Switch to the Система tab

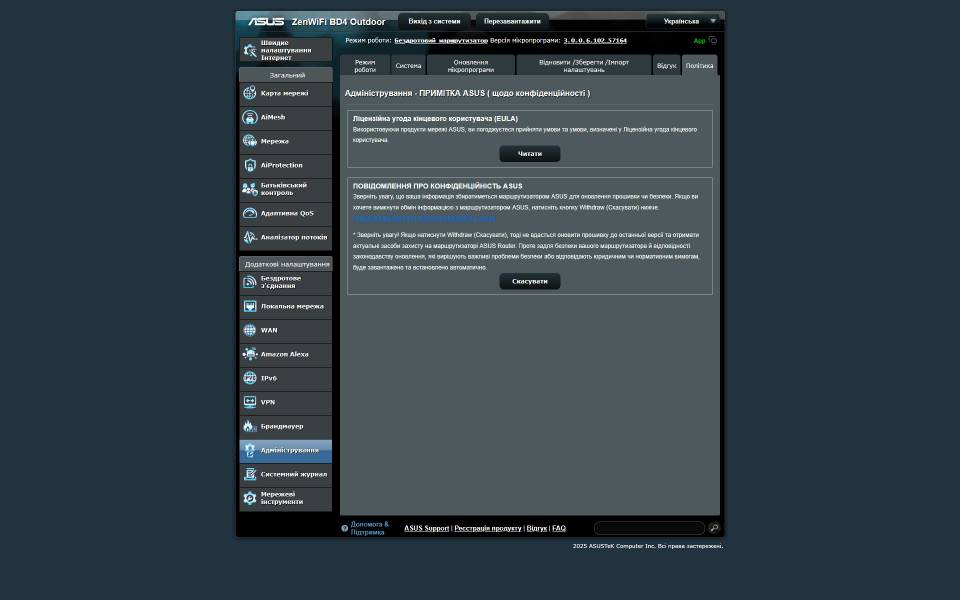[x=408, y=66]
